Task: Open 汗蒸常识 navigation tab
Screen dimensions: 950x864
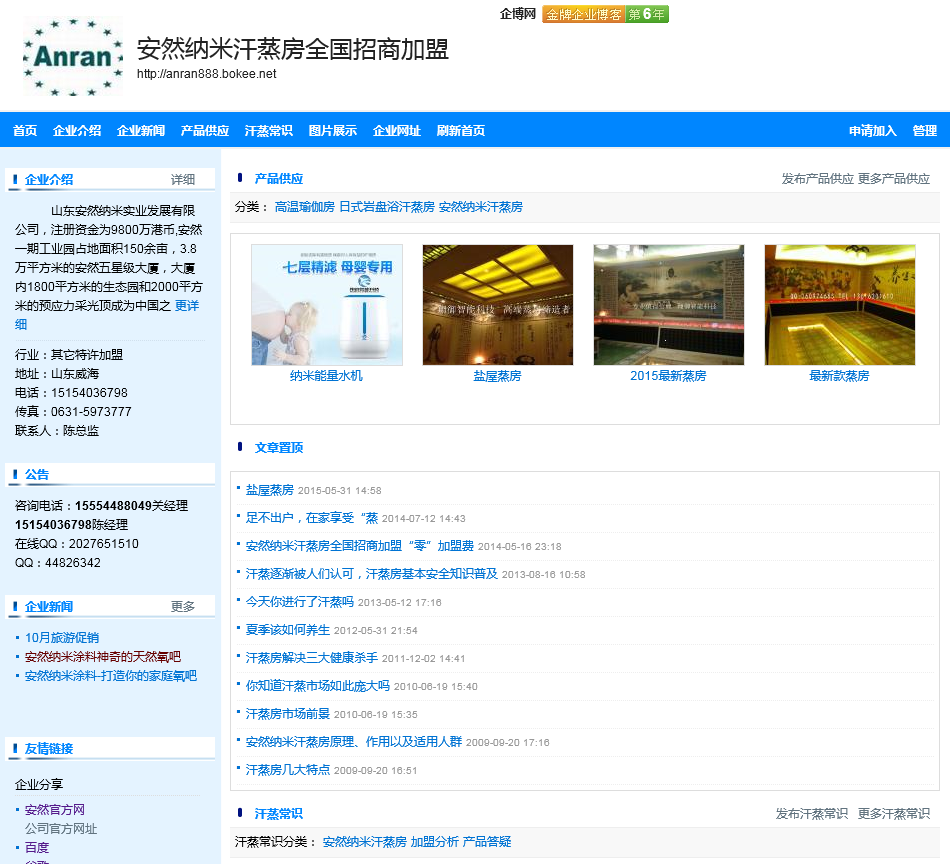Action: (269, 130)
